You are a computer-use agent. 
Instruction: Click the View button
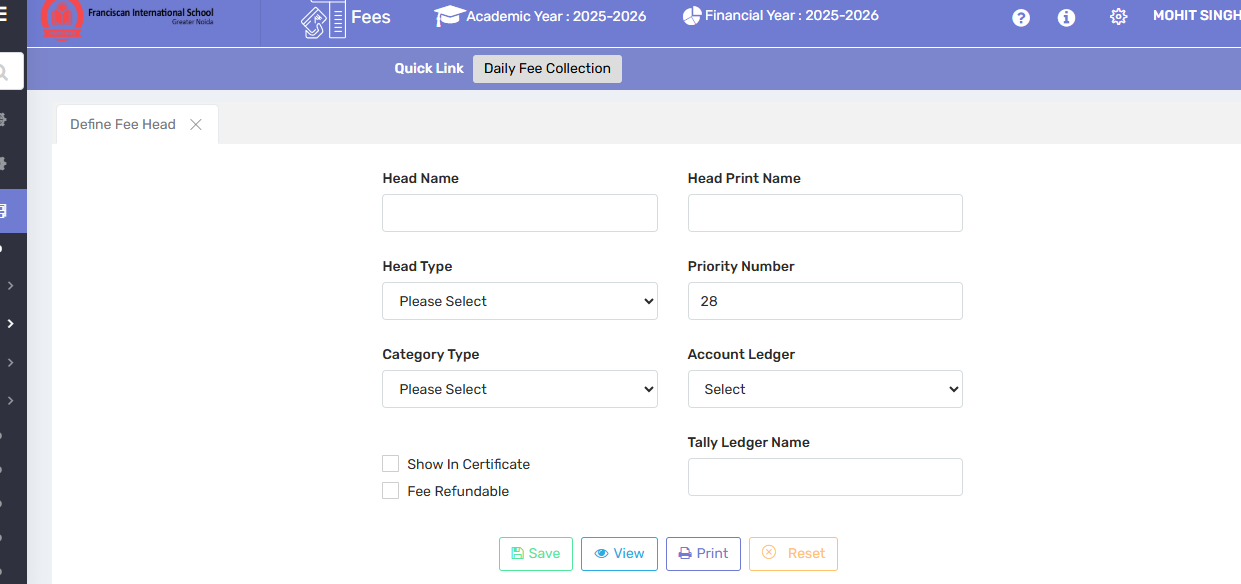(619, 554)
